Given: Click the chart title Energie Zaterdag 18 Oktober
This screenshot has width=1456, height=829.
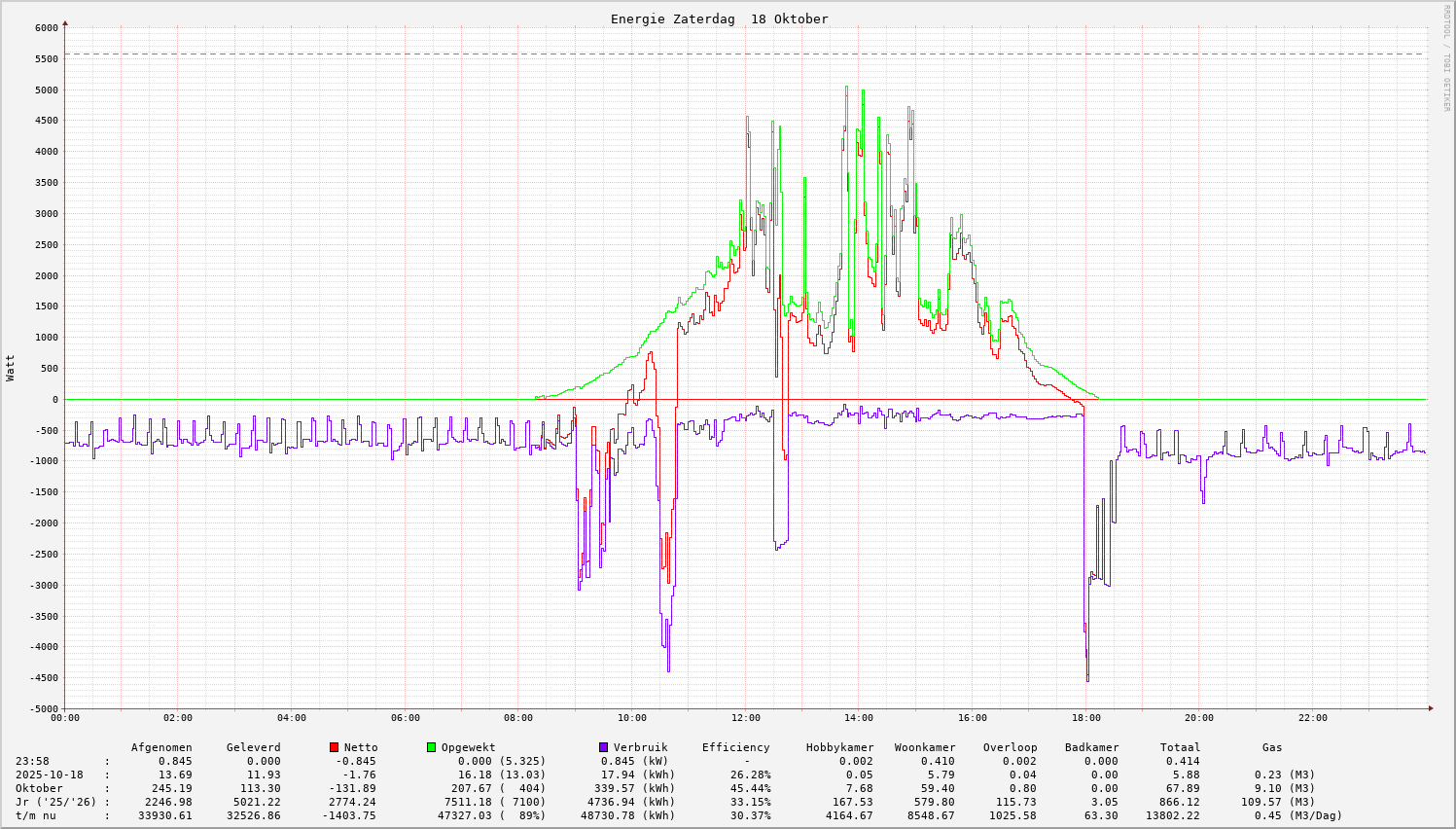Looking at the screenshot, I should coord(719,19).
